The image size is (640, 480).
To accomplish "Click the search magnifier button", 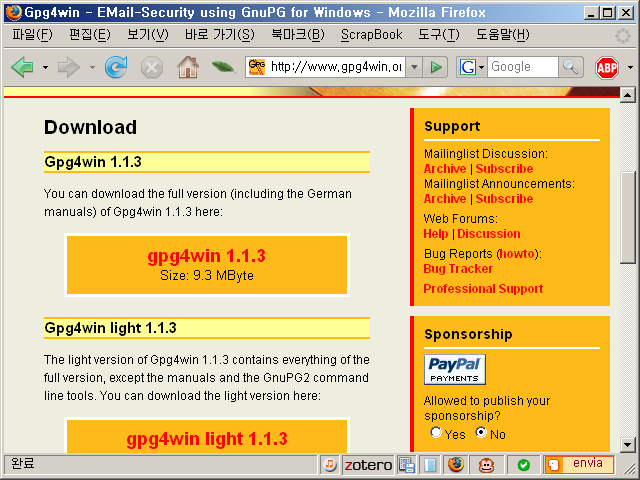I will click(x=571, y=67).
